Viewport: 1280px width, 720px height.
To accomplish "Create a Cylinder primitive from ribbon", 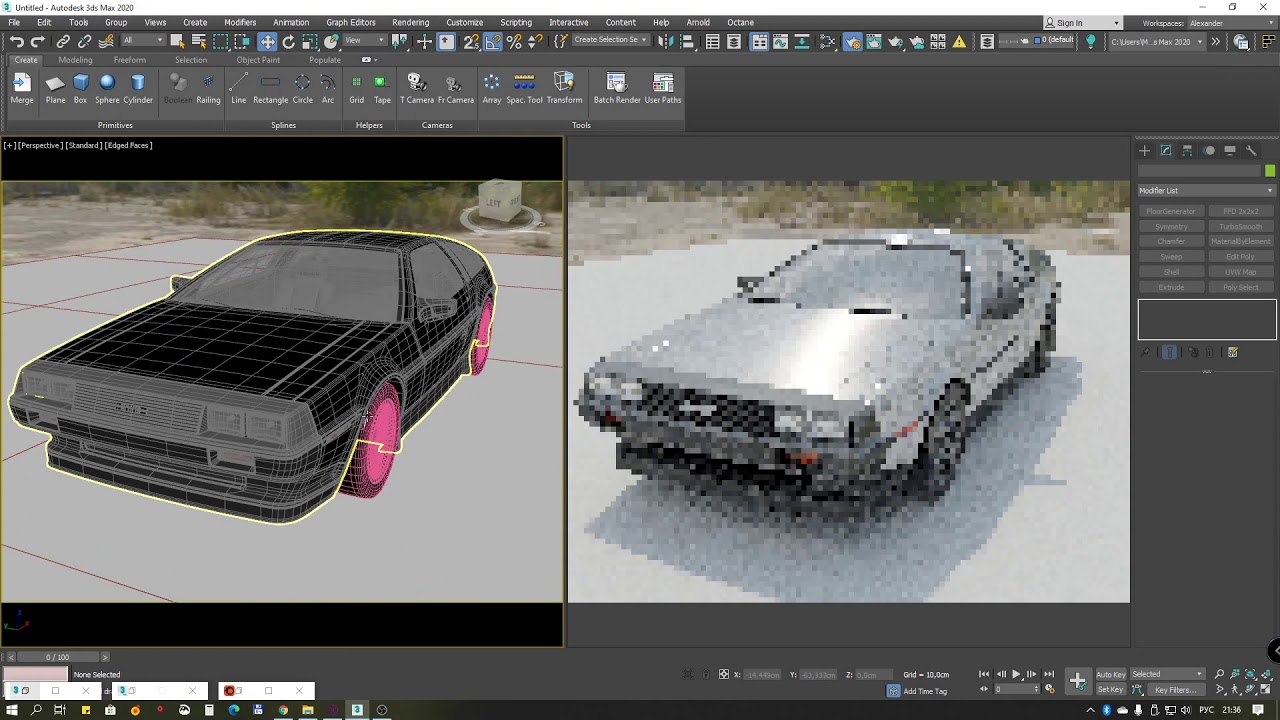I will pyautogui.click(x=138, y=88).
